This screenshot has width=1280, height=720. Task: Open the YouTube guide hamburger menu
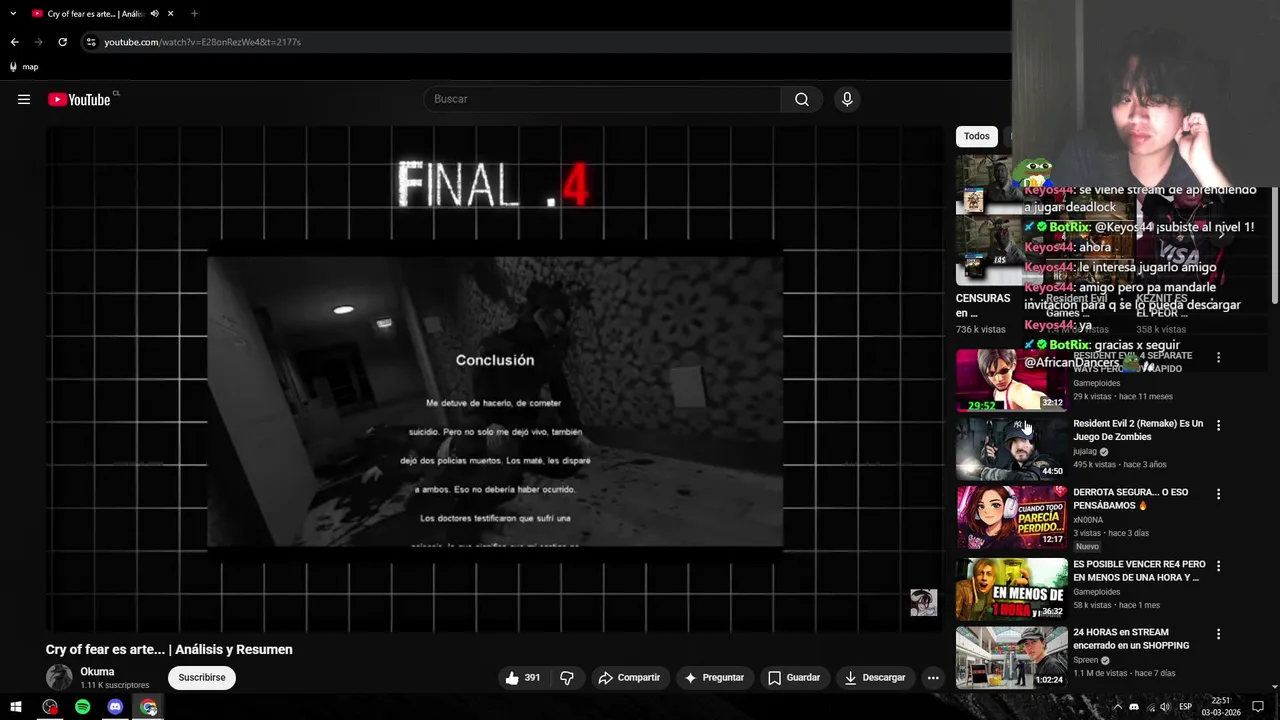click(x=24, y=99)
